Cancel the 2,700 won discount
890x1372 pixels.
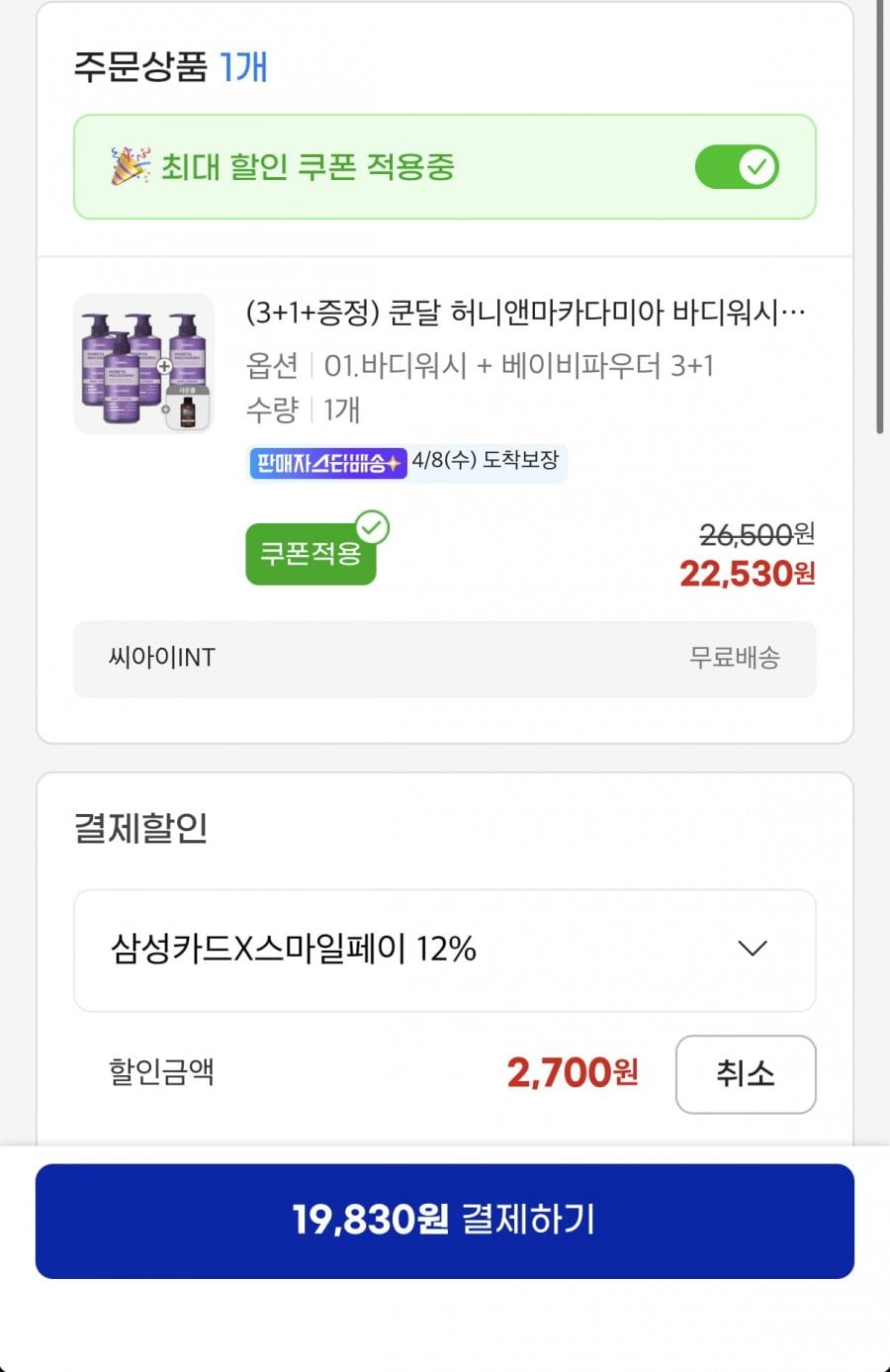click(x=745, y=1073)
